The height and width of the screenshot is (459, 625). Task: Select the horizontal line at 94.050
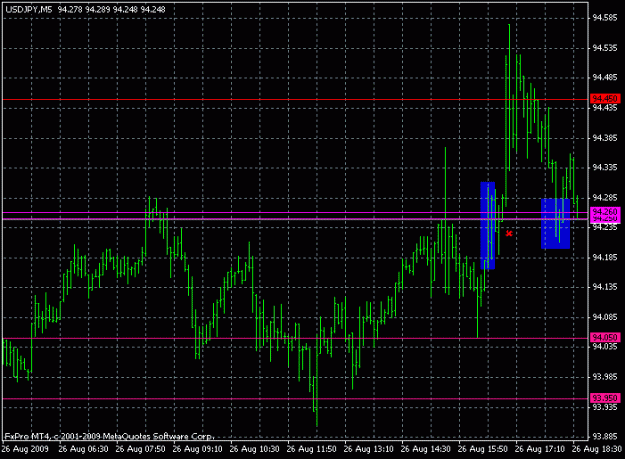click(295, 339)
